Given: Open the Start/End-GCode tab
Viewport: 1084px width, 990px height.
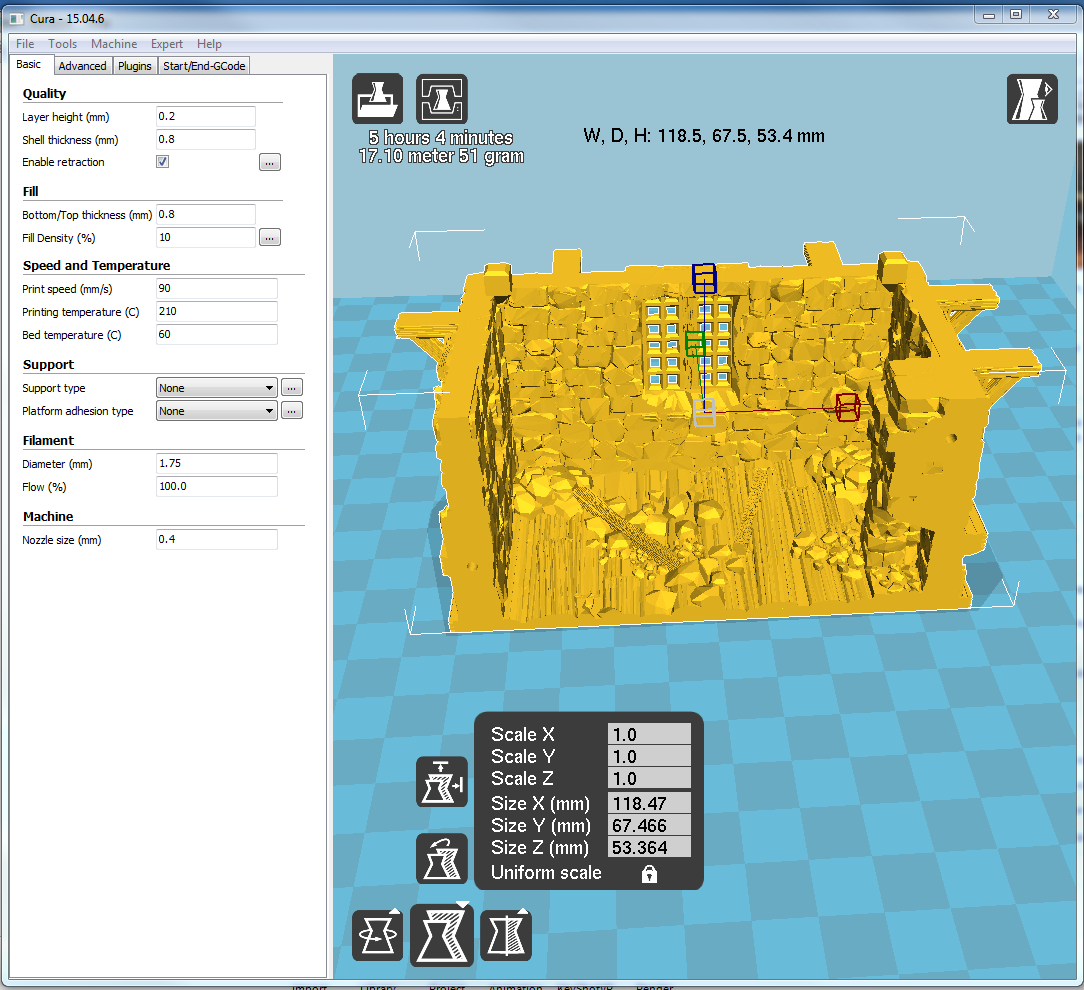Looking at the screenshot, I should click(204, 66).
